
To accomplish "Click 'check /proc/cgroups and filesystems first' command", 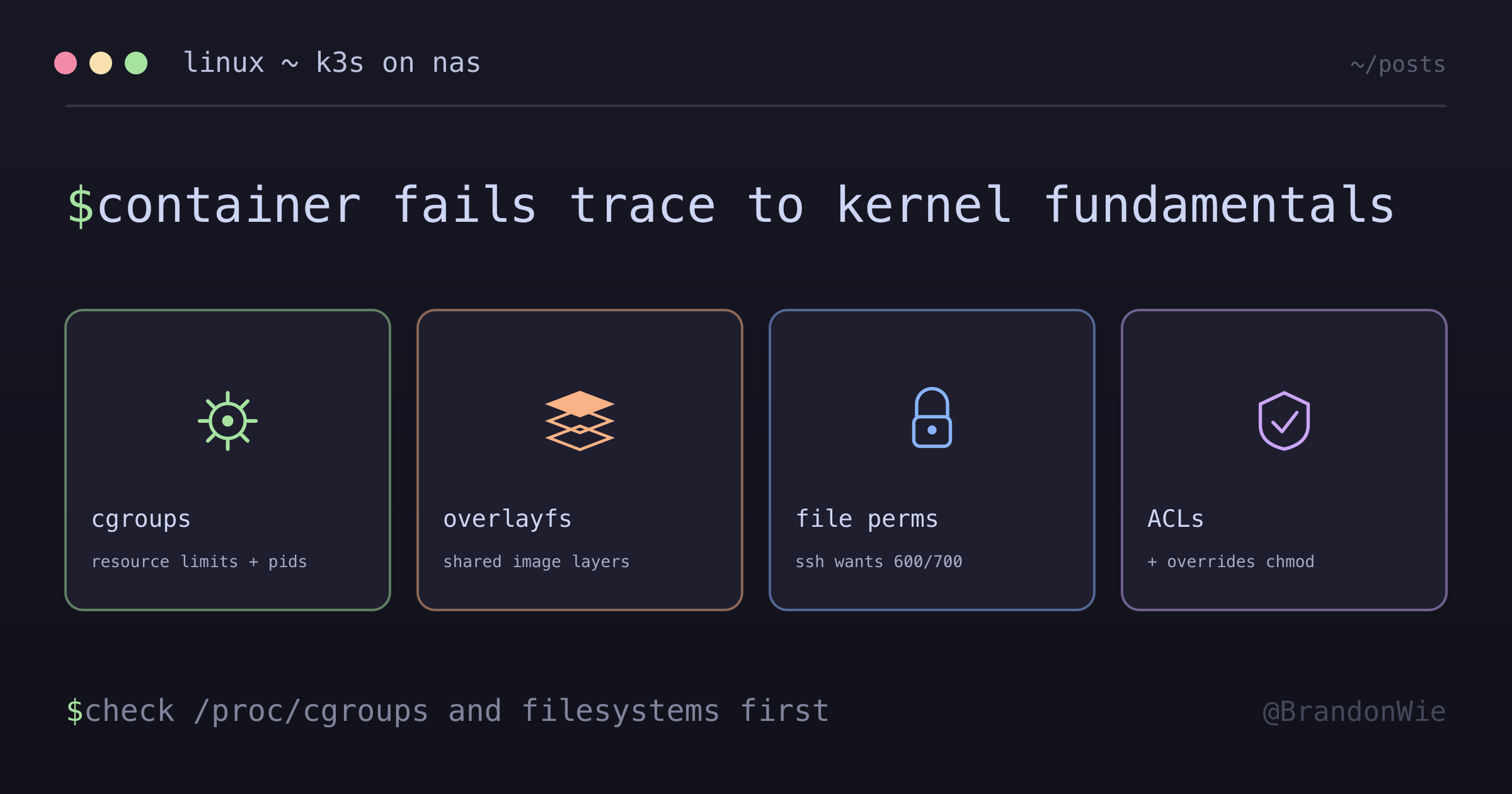I will coord(457,711).
